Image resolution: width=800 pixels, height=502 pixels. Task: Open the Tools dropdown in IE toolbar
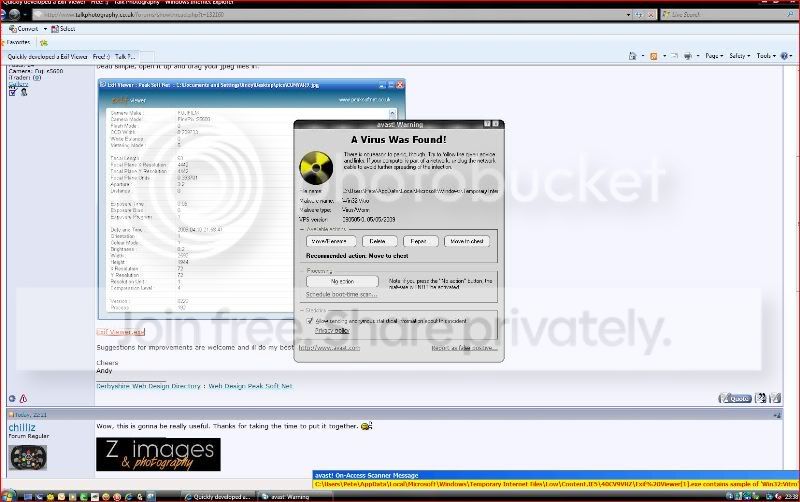click(767, 56)
